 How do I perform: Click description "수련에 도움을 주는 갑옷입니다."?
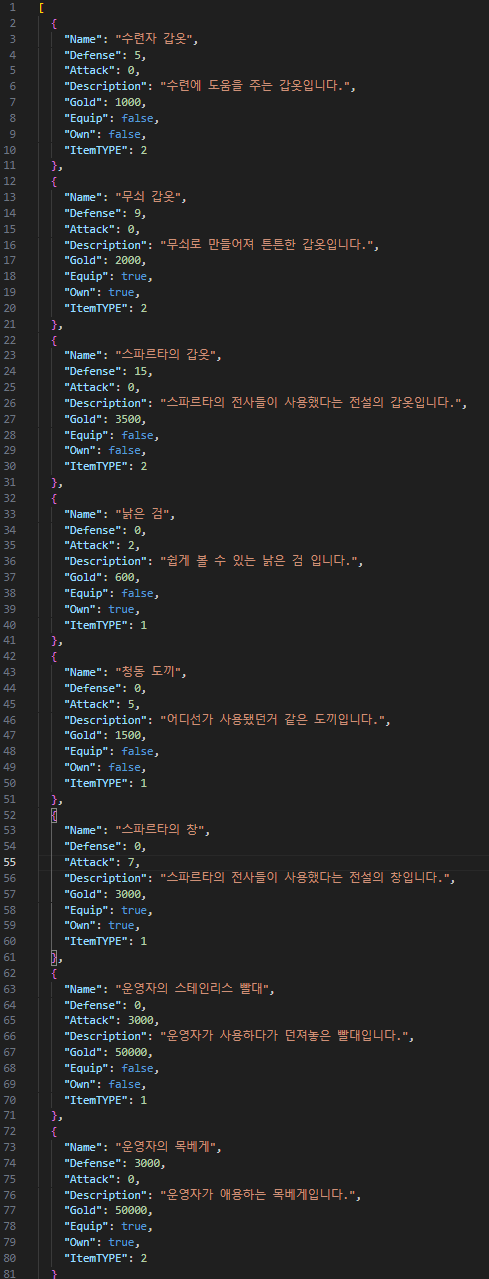tap(257, 87)
